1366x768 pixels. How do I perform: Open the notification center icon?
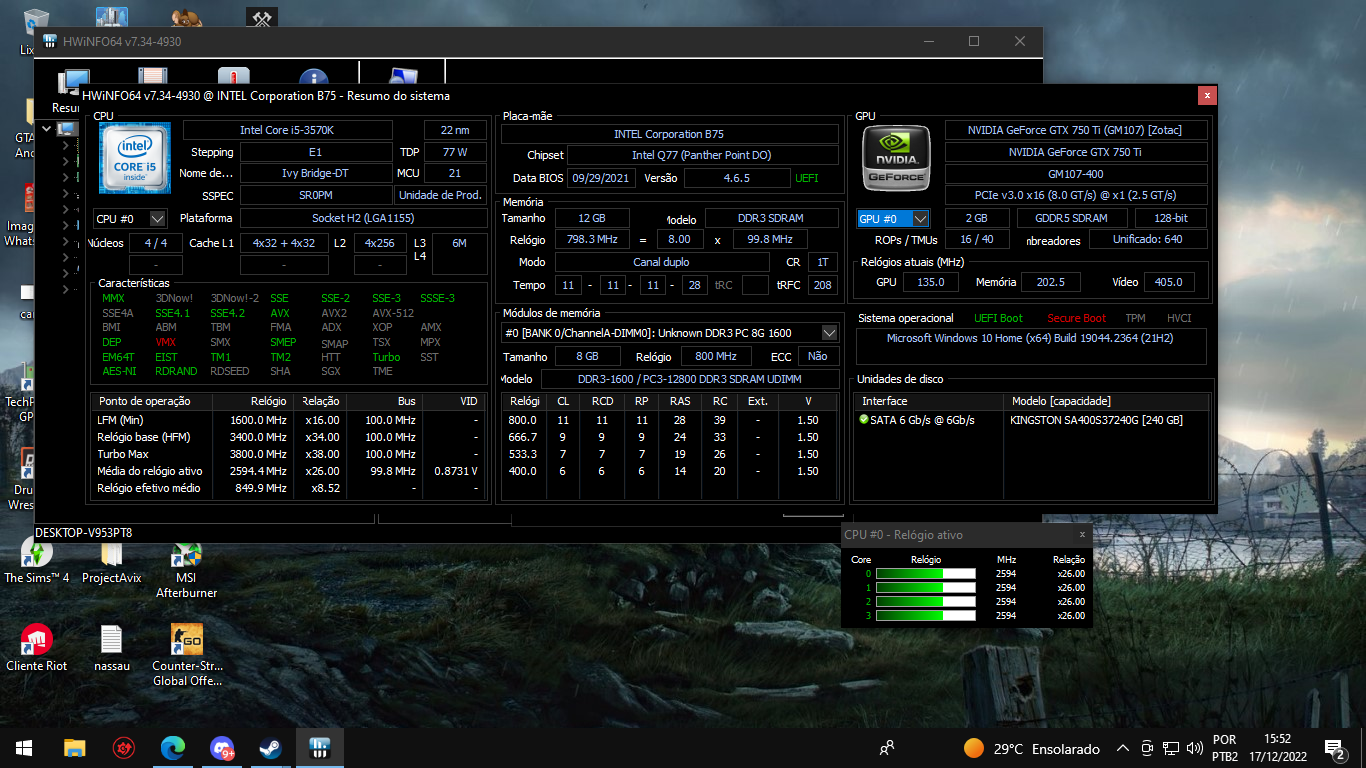point(1333,748)
